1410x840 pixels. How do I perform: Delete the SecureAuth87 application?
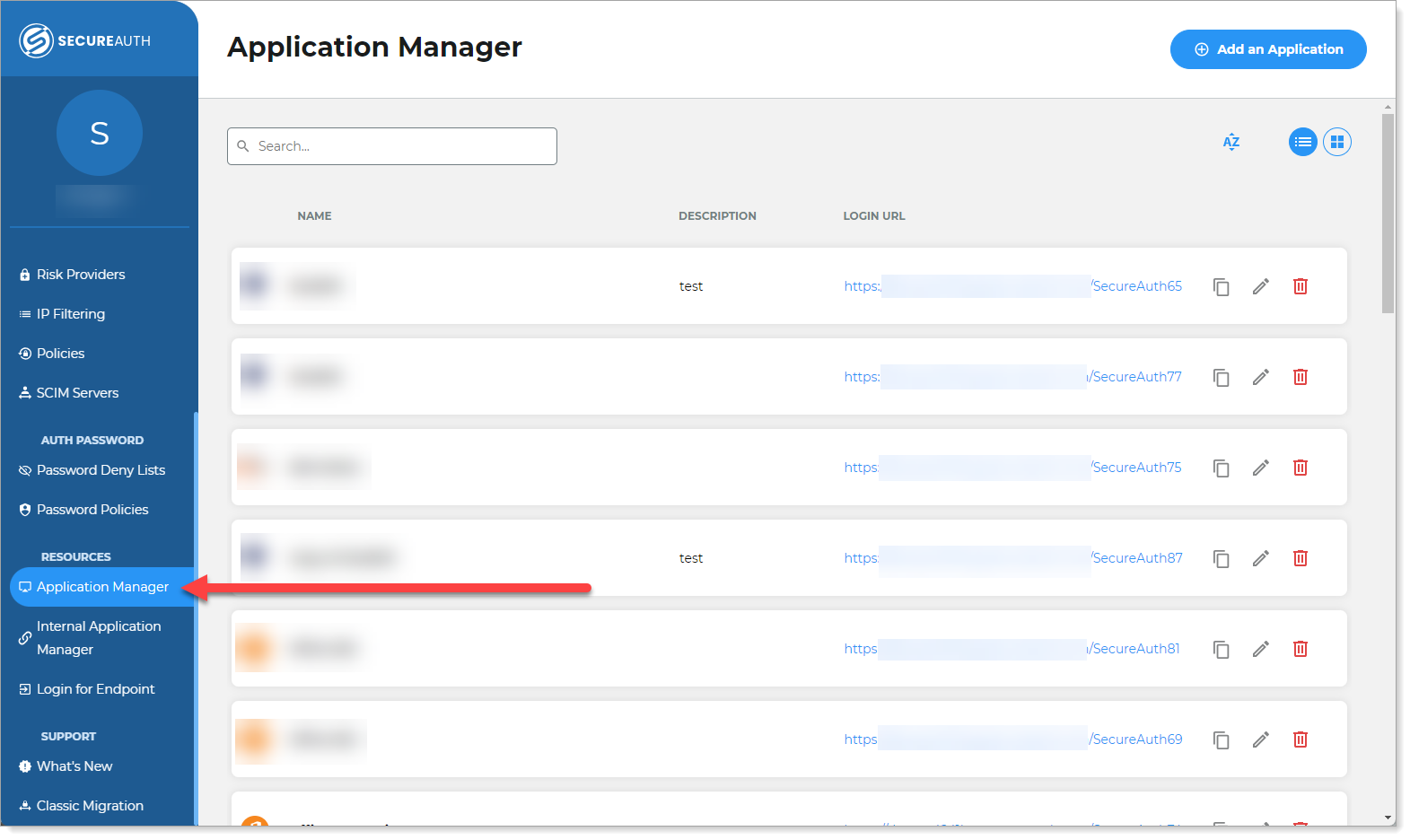point(1301,558)
